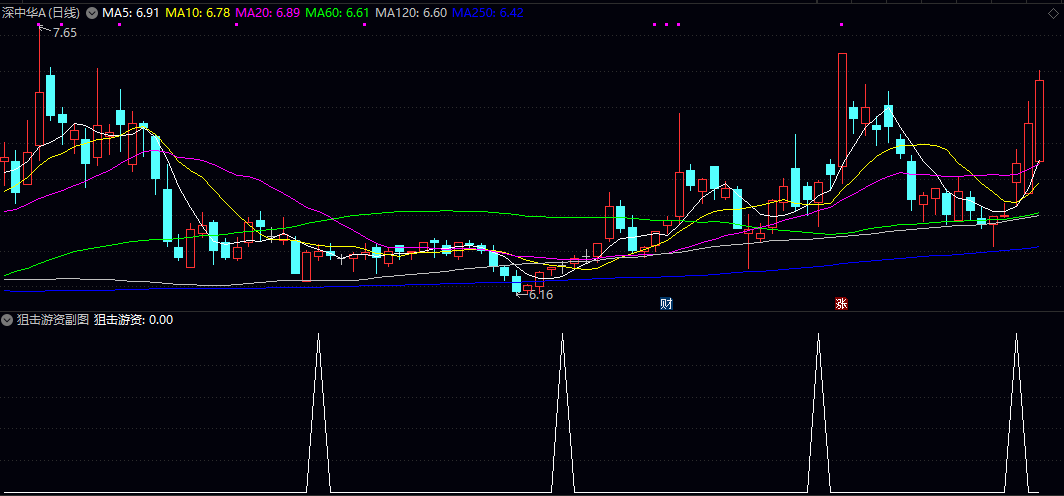
Task: Select the MA120: 6.60 indicator label
Action: 411,12
